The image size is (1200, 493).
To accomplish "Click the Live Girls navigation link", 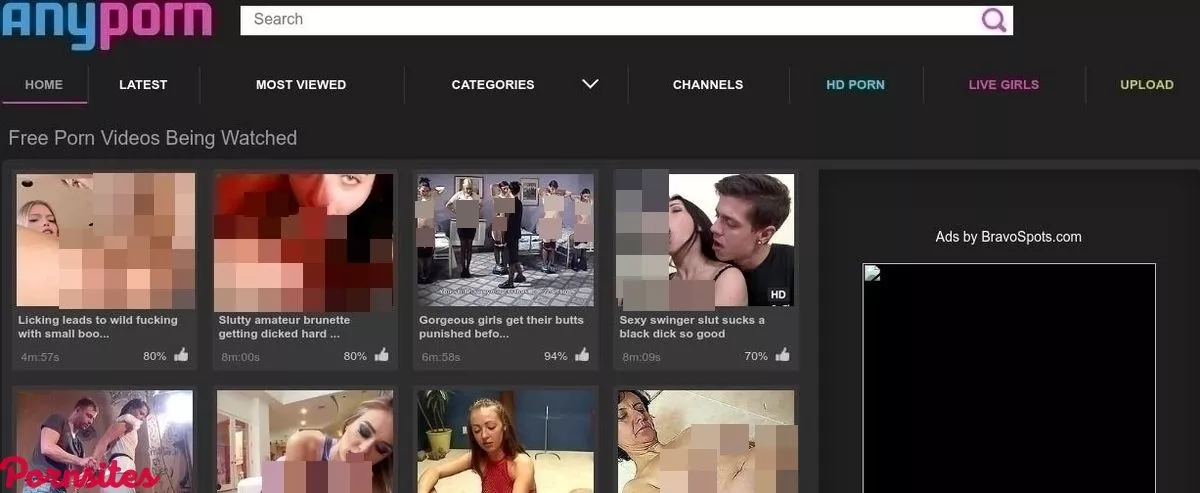I will (x=1003, y=85).
